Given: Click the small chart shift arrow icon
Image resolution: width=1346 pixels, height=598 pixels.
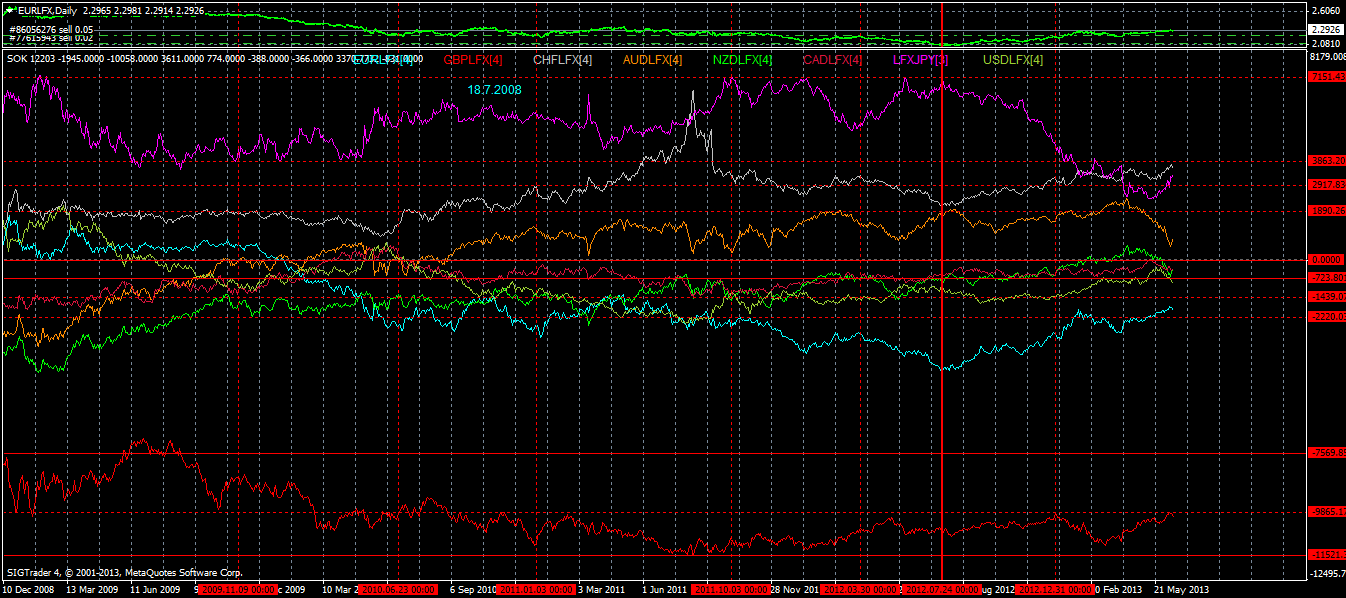Looking at the screenshot, I should pos(10,9).
